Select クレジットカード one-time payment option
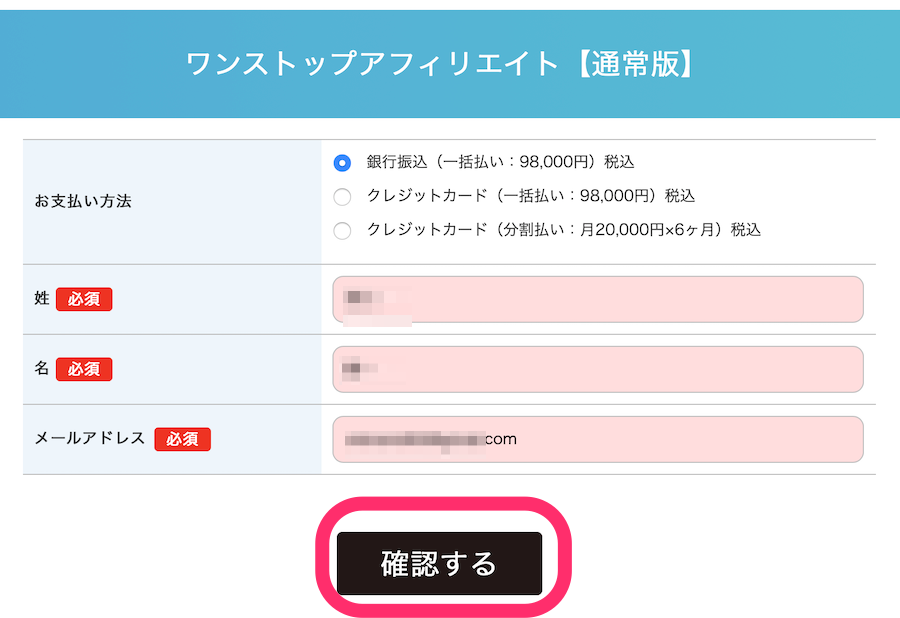The width and height of the screenshot is (900, 618). click(x=342, y=195)
